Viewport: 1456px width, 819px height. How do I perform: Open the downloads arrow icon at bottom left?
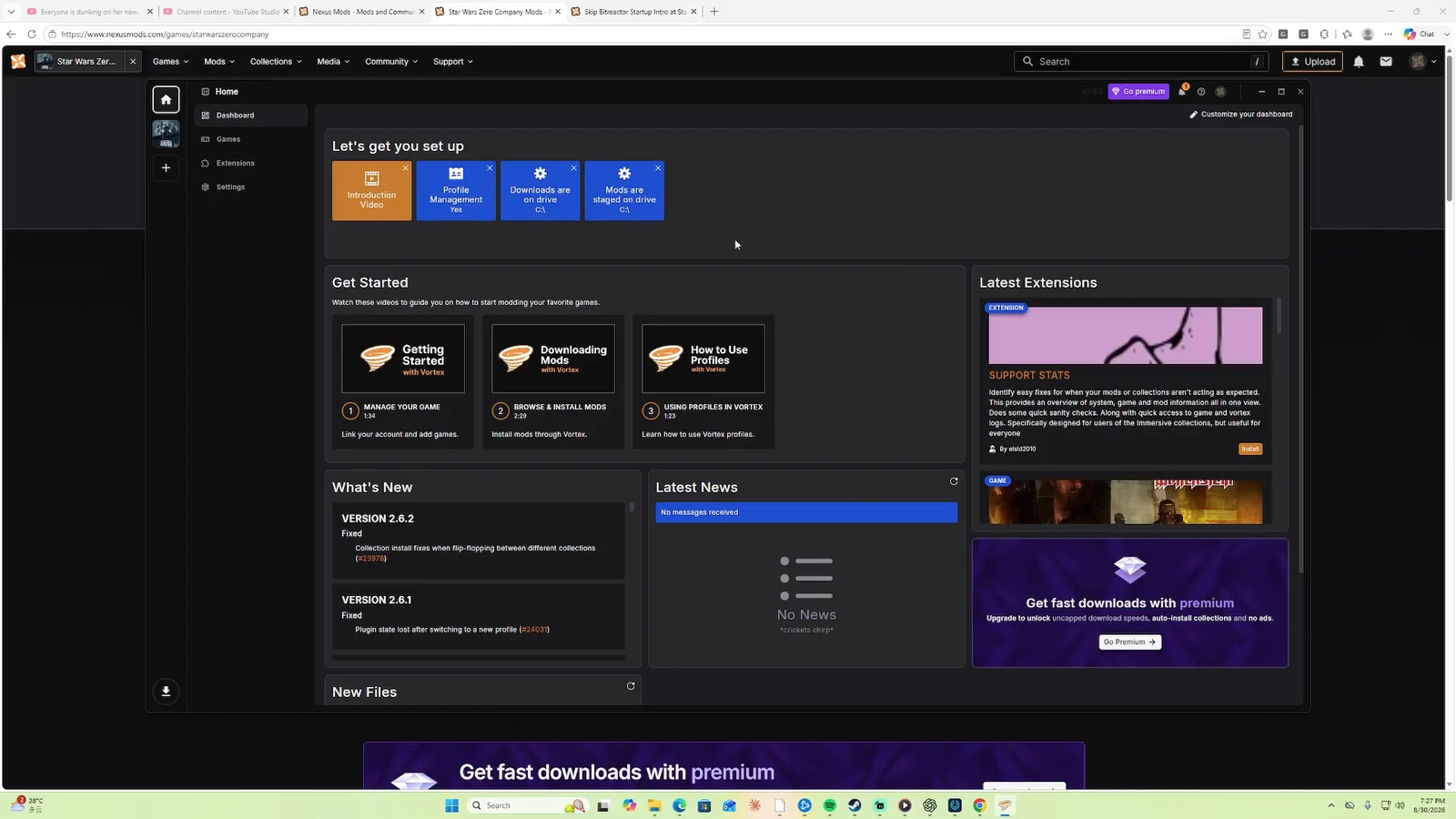[166, 692]
